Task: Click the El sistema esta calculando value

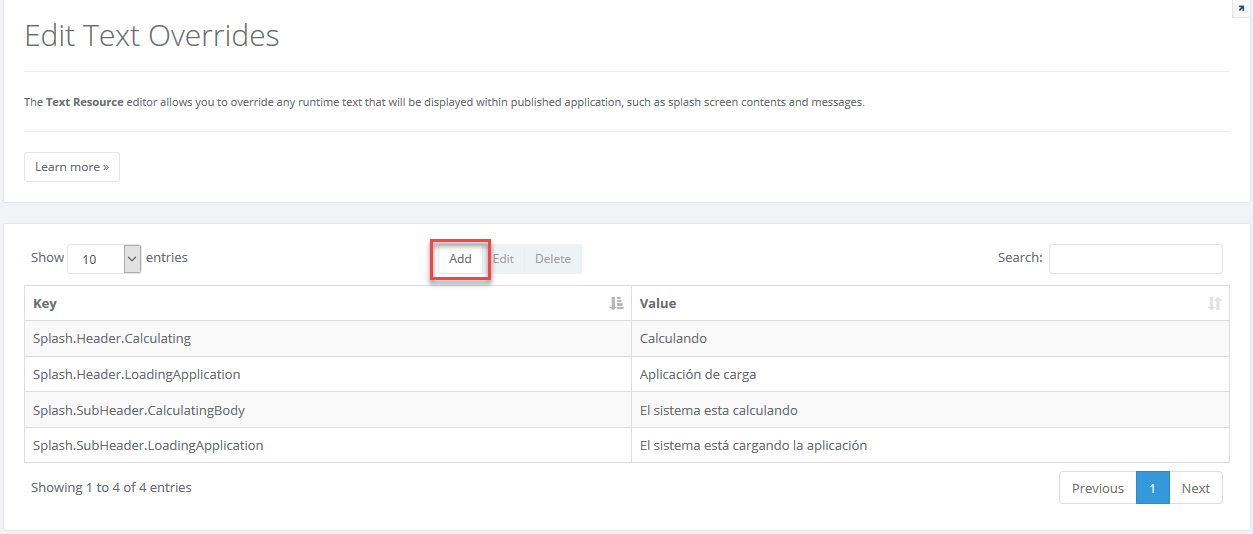Action: [x=718, y=411]
